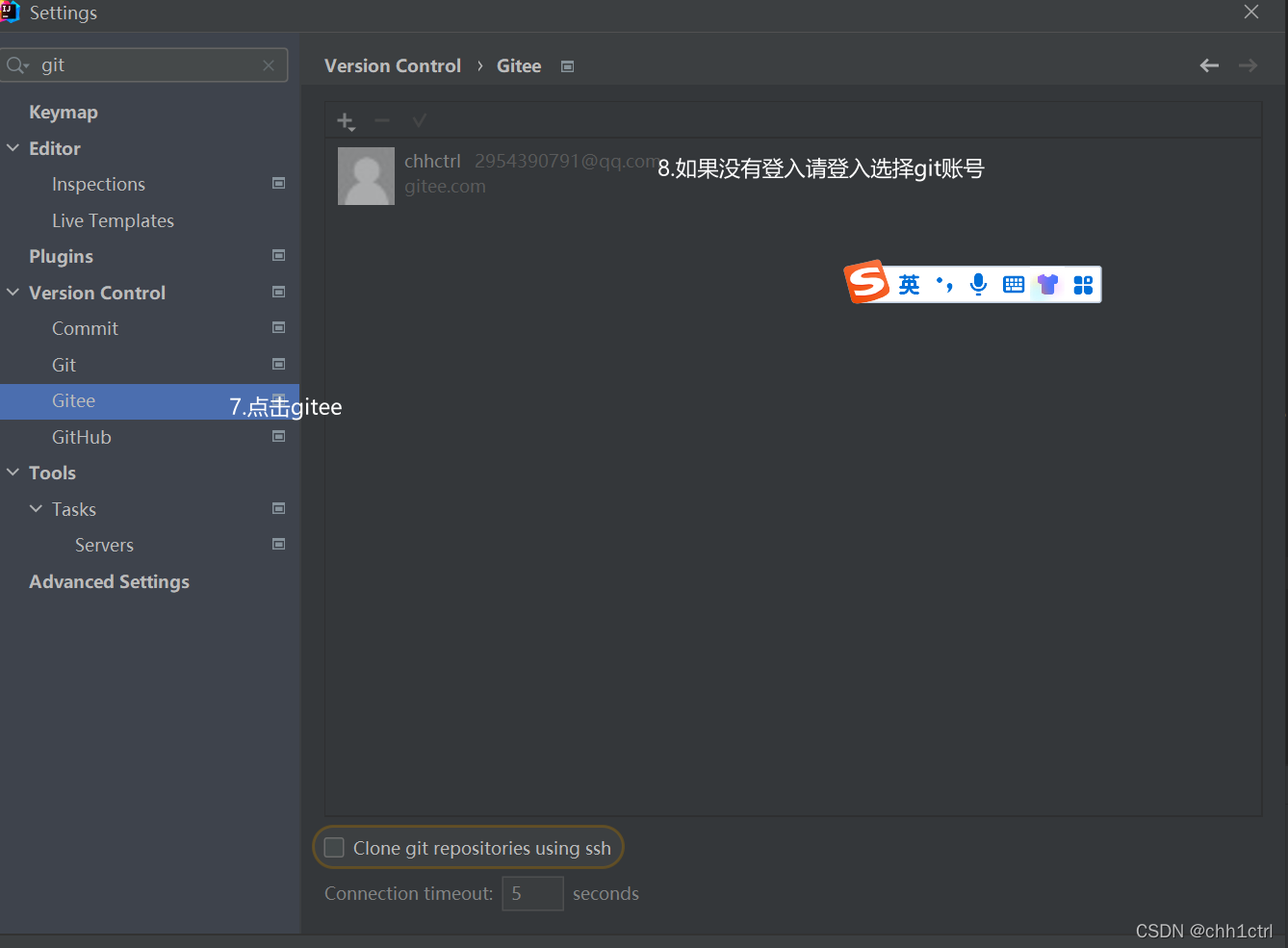Click the set default account checkmark icon
Image resolution: width=1288 pixels, height=948 pixels.
point(419,120)
